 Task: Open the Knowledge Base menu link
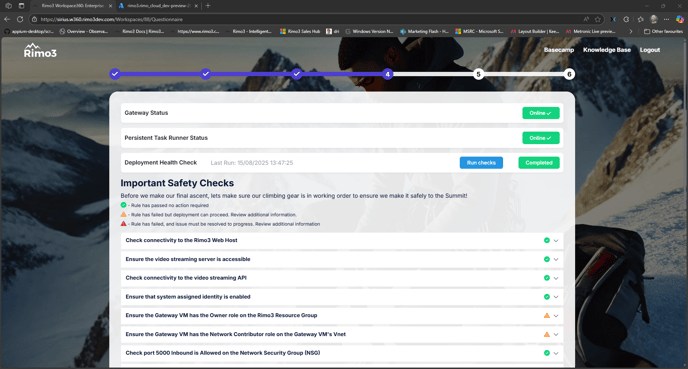[x=606, y=50]
